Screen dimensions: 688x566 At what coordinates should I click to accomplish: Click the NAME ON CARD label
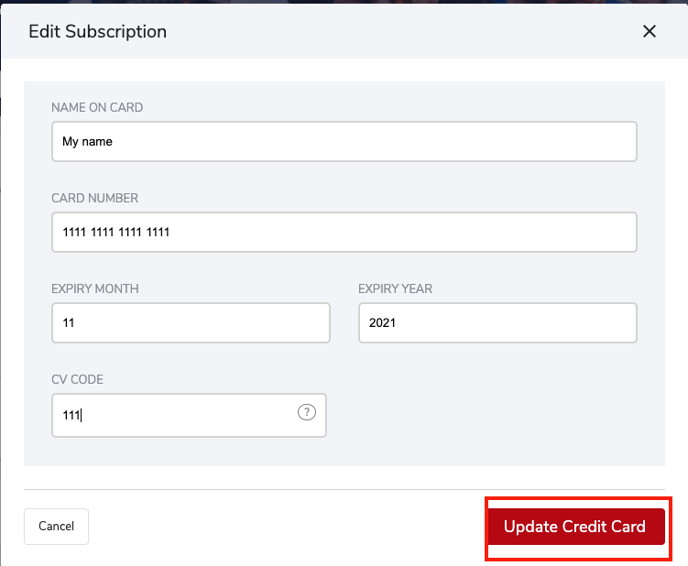(x=97, y=107)
